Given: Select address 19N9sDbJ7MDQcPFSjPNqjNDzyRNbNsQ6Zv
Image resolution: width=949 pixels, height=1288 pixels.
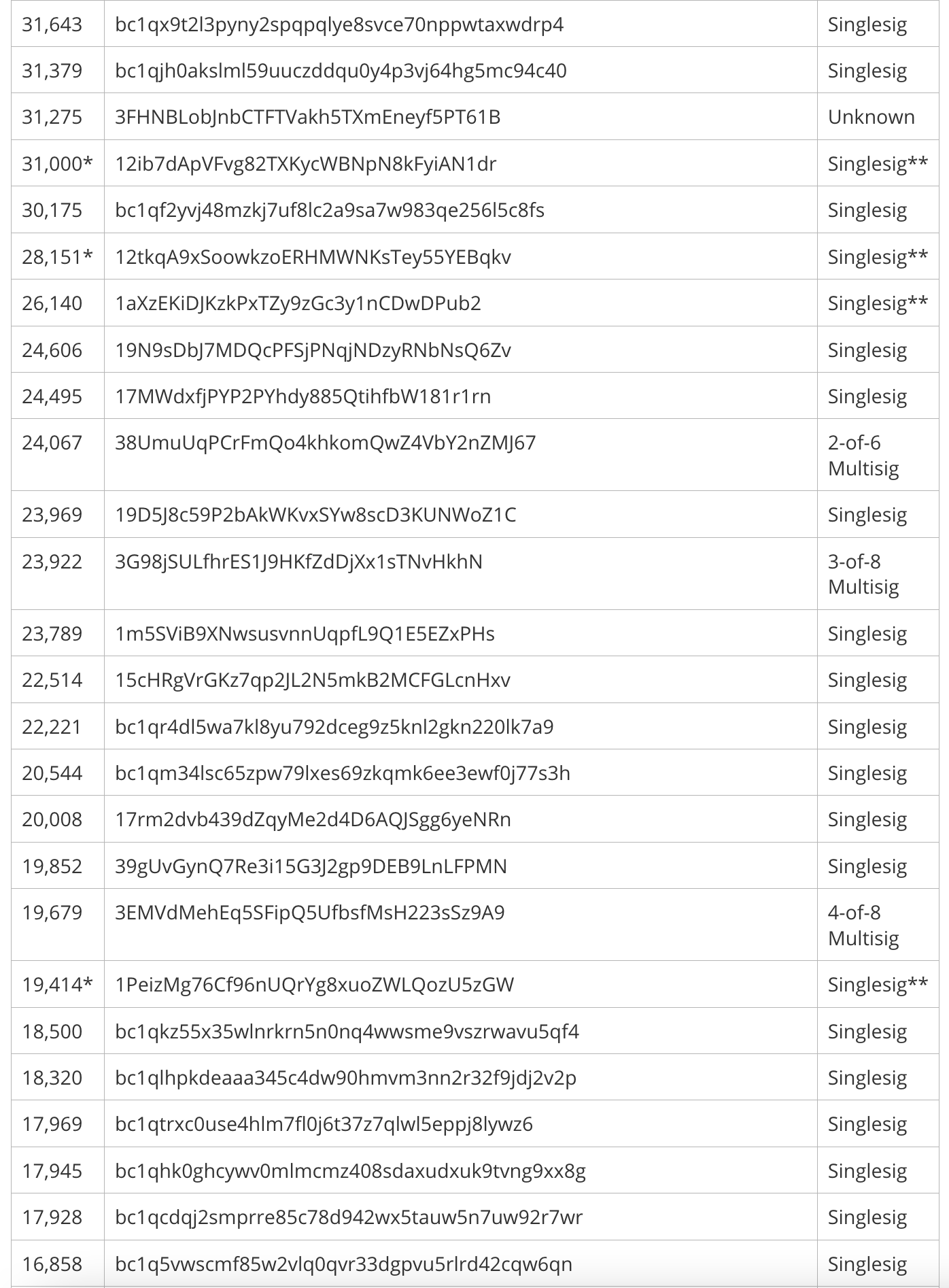Looking at the screenshot, I should pyautogui.click(x=313, y=350).
